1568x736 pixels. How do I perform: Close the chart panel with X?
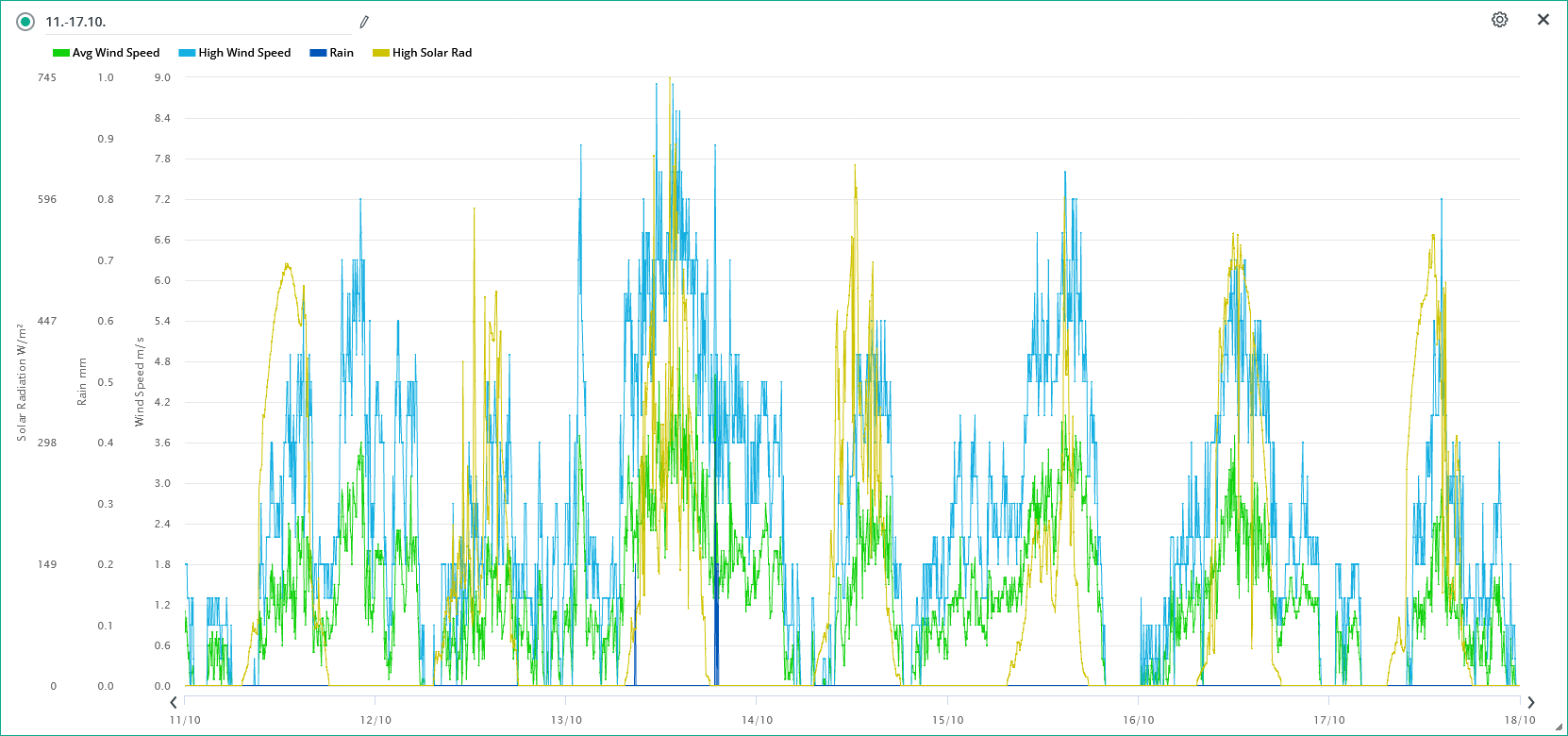point(1543,20)
